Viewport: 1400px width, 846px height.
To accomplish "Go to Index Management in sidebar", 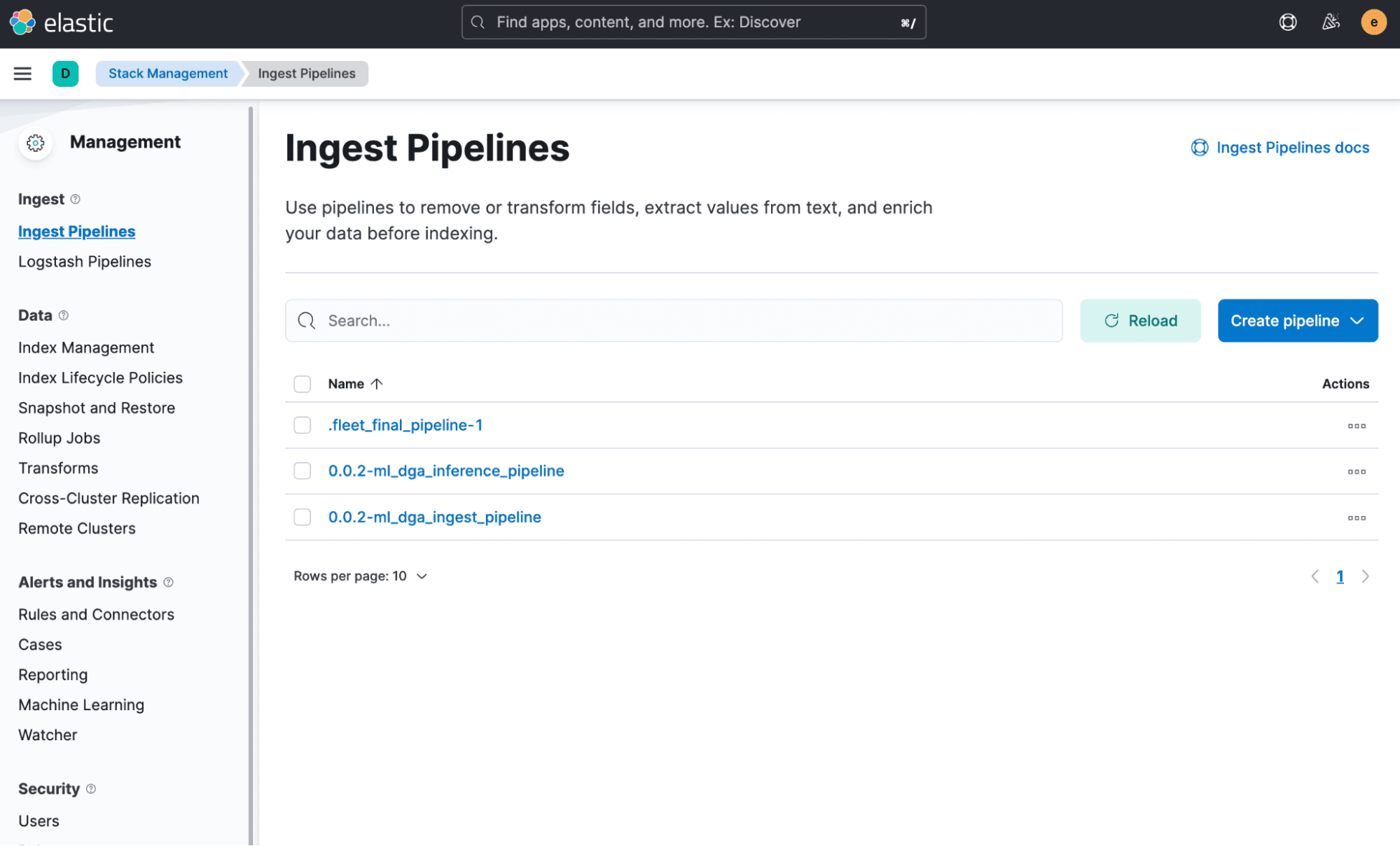I will [x=86, y=348].
